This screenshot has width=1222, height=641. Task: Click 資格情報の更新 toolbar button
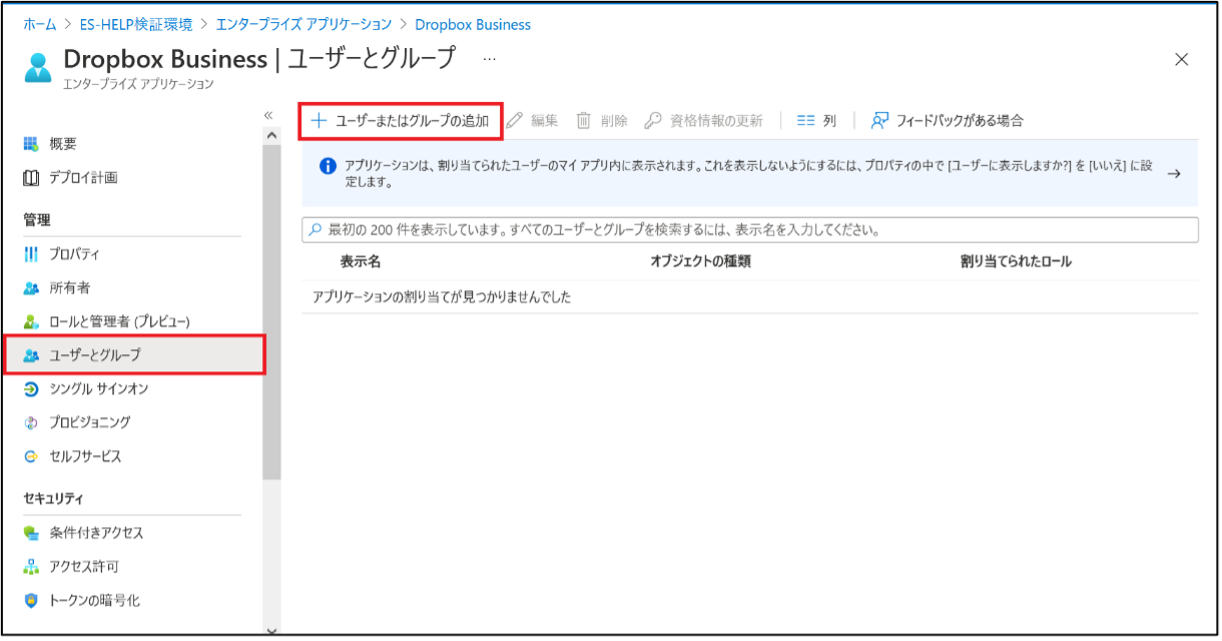pos(704,121)
